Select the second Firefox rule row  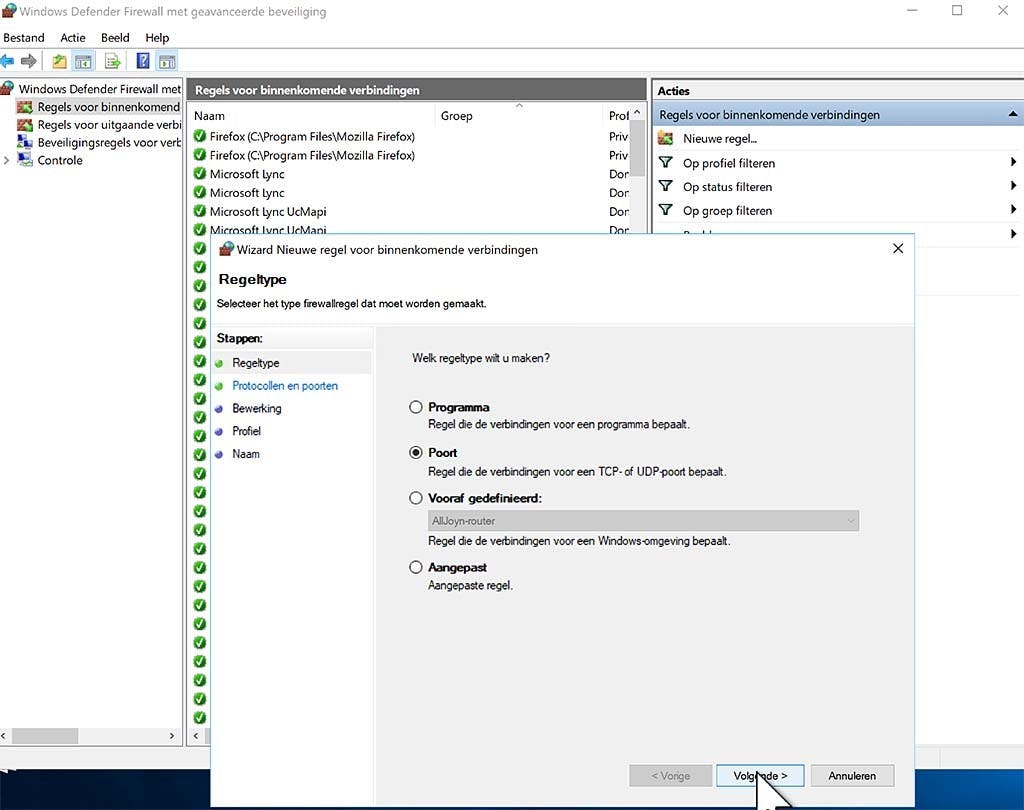click(410, 155)
